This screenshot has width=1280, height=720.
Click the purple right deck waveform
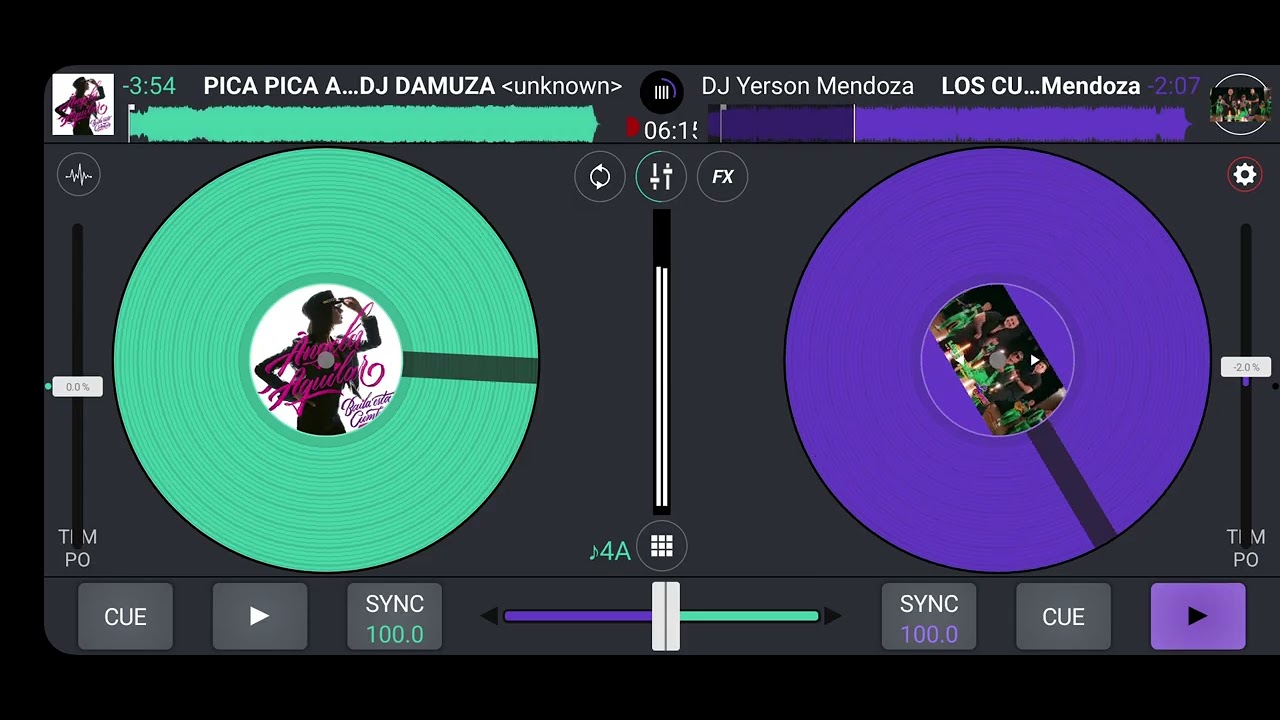click(x=950, y=124)
